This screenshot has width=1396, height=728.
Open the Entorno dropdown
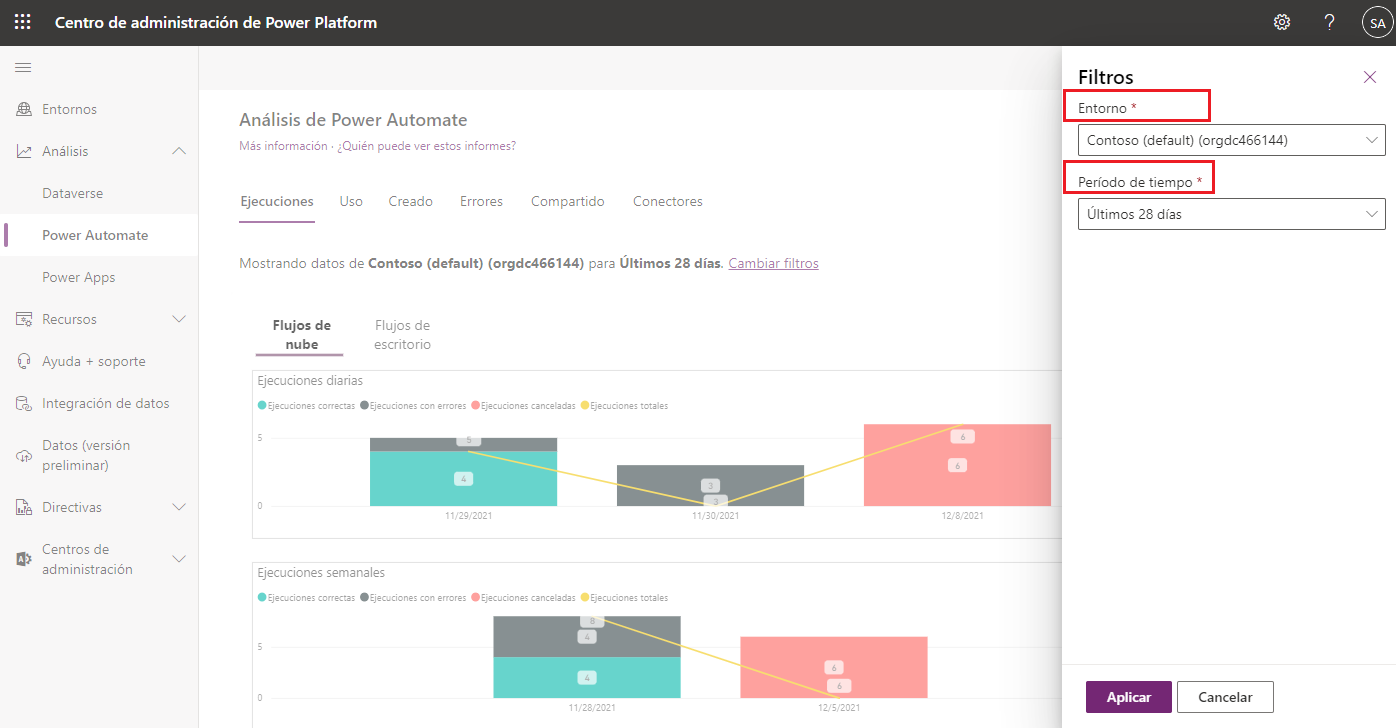[1232, 140]
